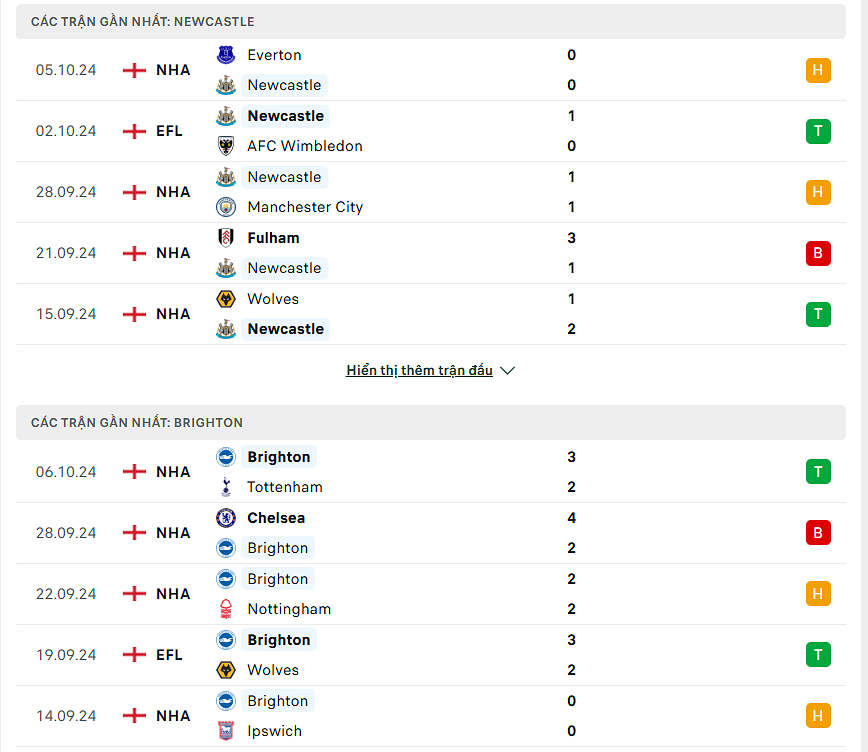Screen dimensions: 868x752
Task: Click the 28.09.24 Chelsea match date
Action: coord(66,533)
